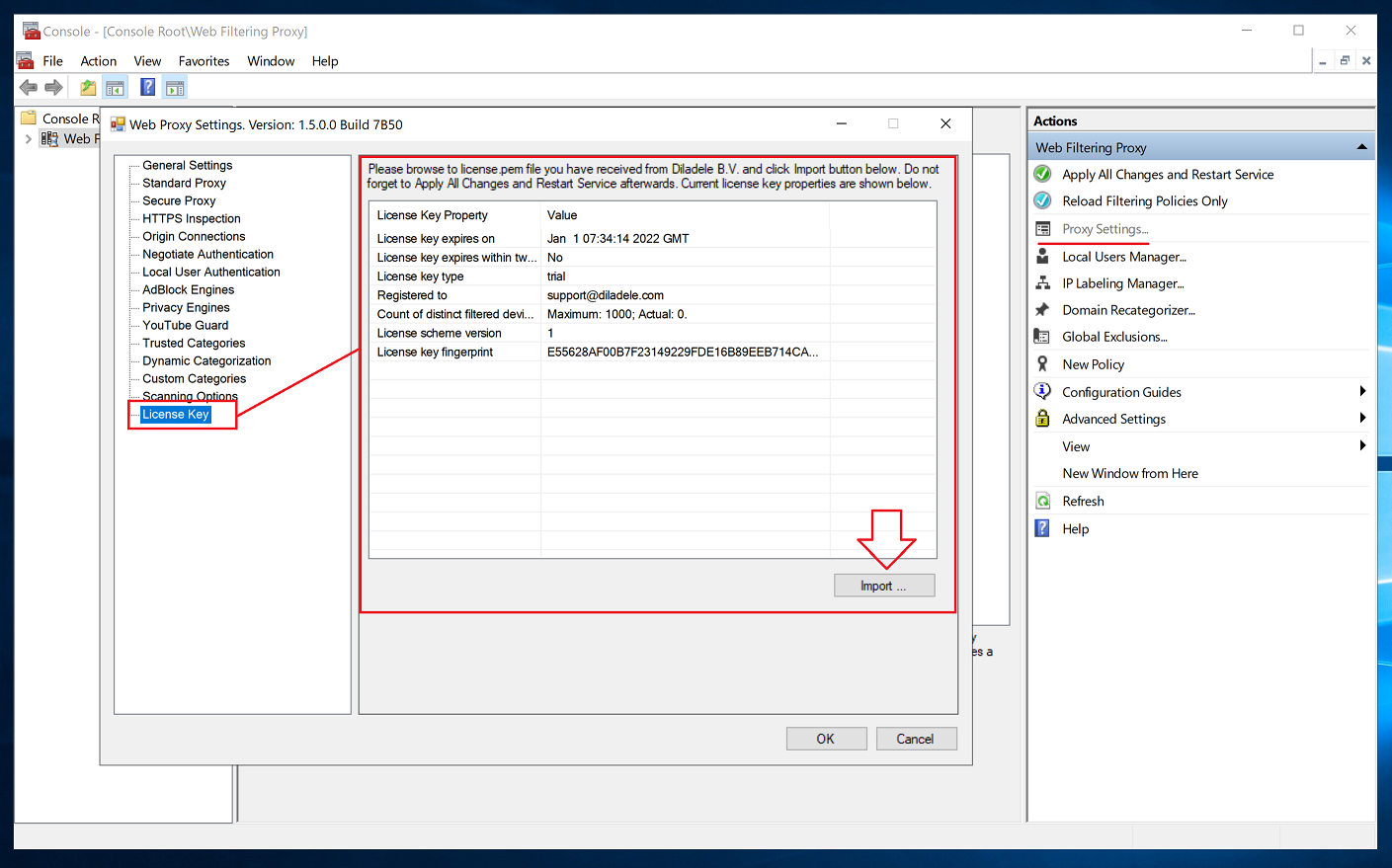Select General Settings in settings tree
Image resolution: width=1392 pixels, height=868 pixels.
click(188, 165)
